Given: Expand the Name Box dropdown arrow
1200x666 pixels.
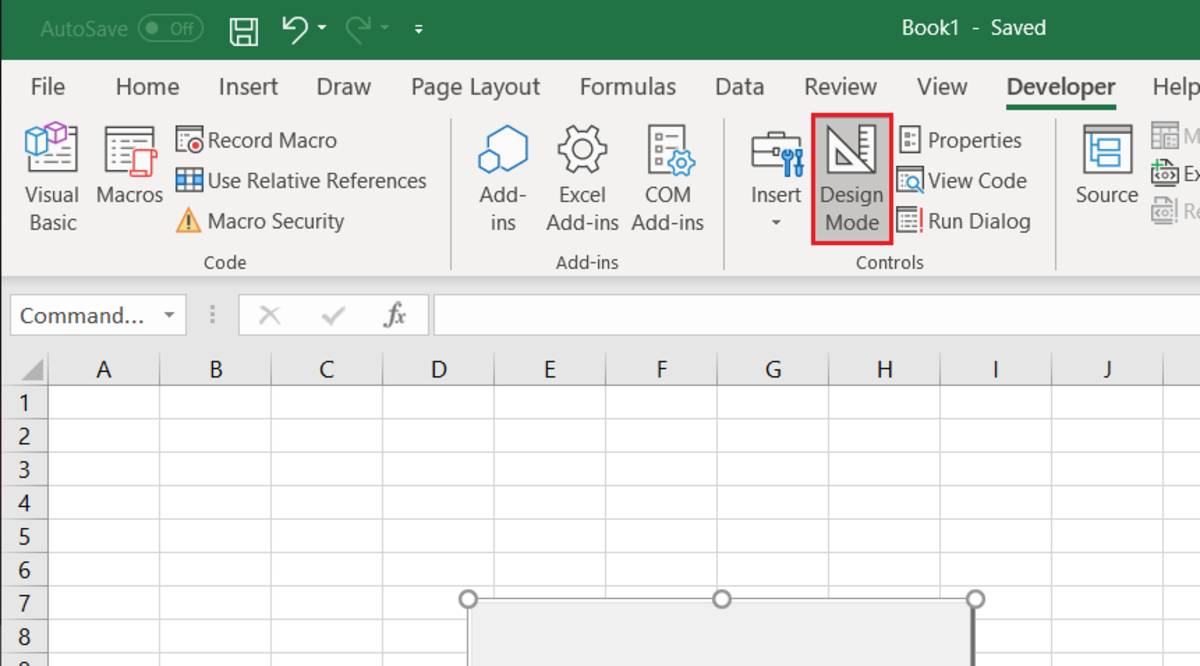Looking at the screenshot, I should pyautogui.click(x=169, y=316).
